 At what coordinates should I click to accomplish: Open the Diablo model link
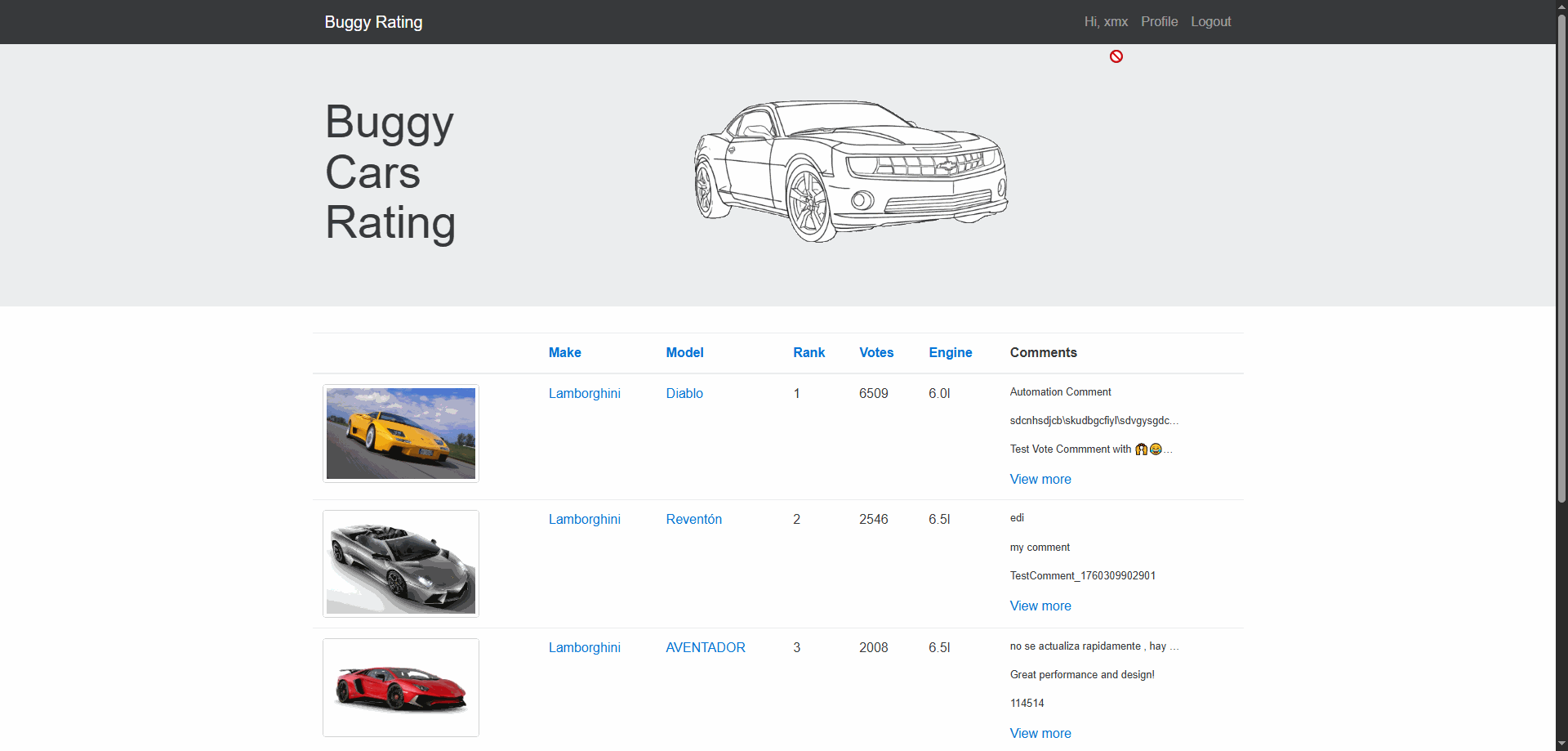pyautogui.click(x=684, y=394)
